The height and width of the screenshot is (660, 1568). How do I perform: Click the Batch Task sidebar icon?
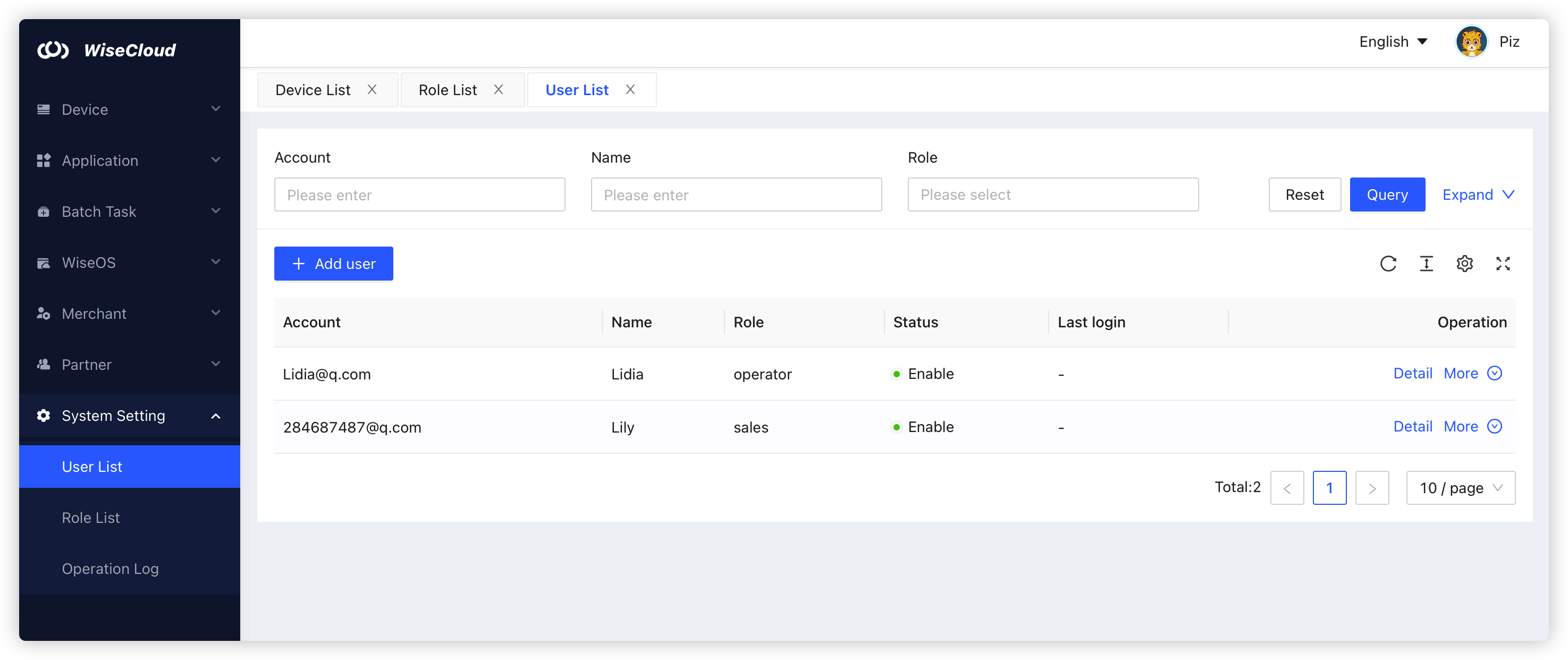pos(43,211)
